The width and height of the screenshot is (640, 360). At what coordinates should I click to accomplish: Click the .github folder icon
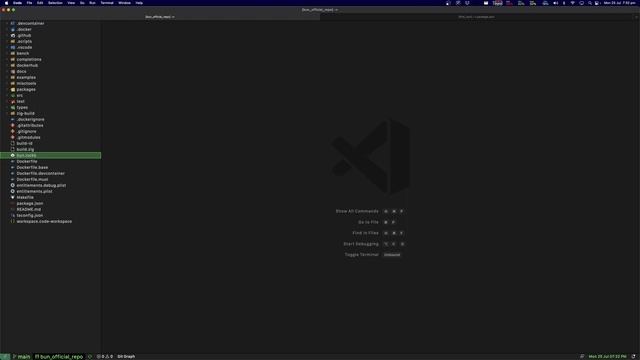pyautogui.click(x=13, y=36)
